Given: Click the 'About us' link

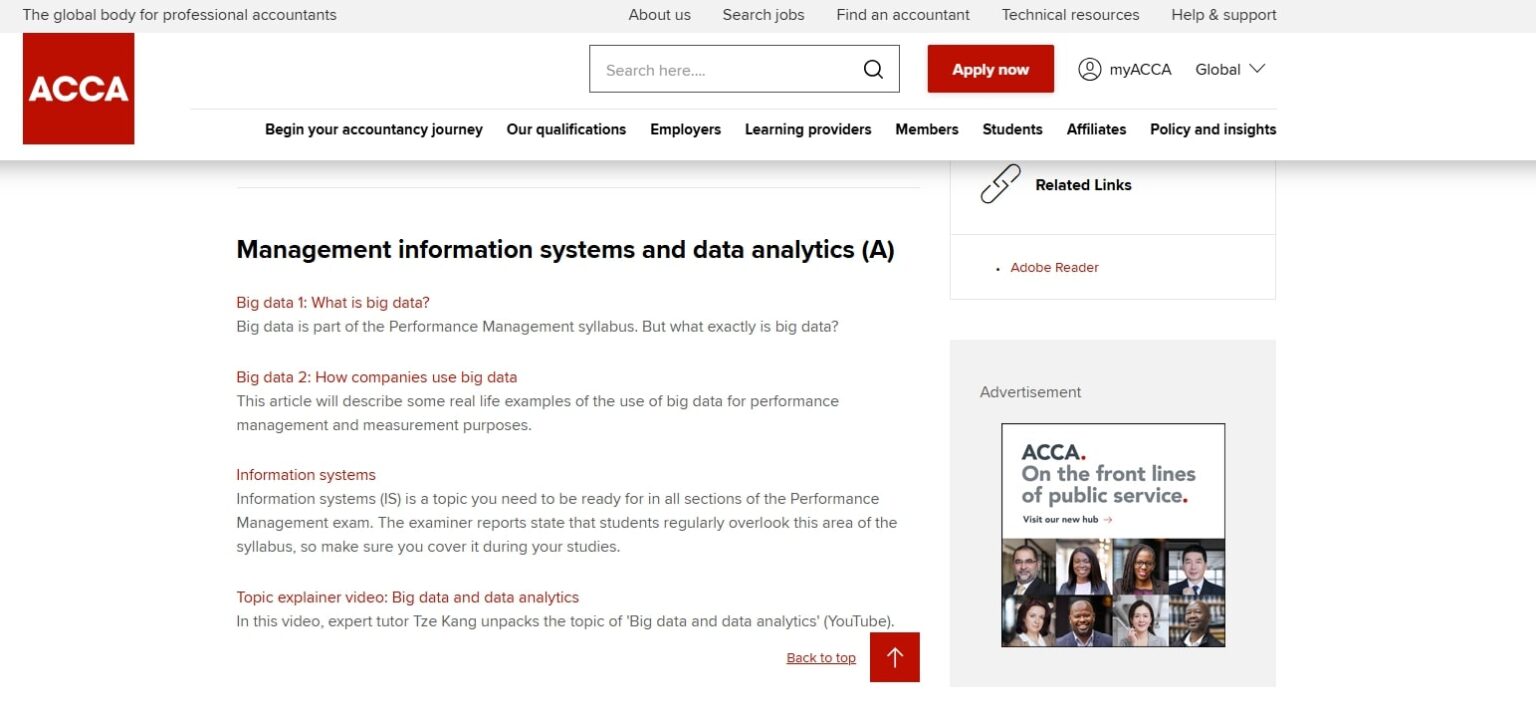Looking at the screenshot, I should [x=659, y=15].
